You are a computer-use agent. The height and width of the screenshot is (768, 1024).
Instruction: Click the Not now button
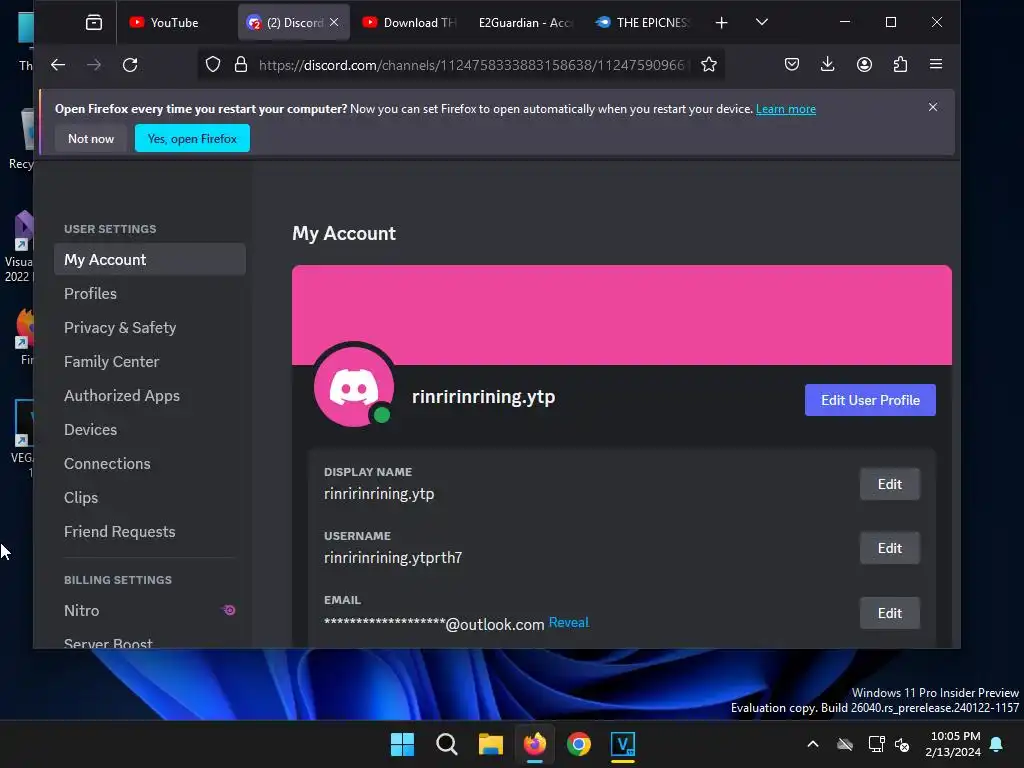(x=91, y=138)
